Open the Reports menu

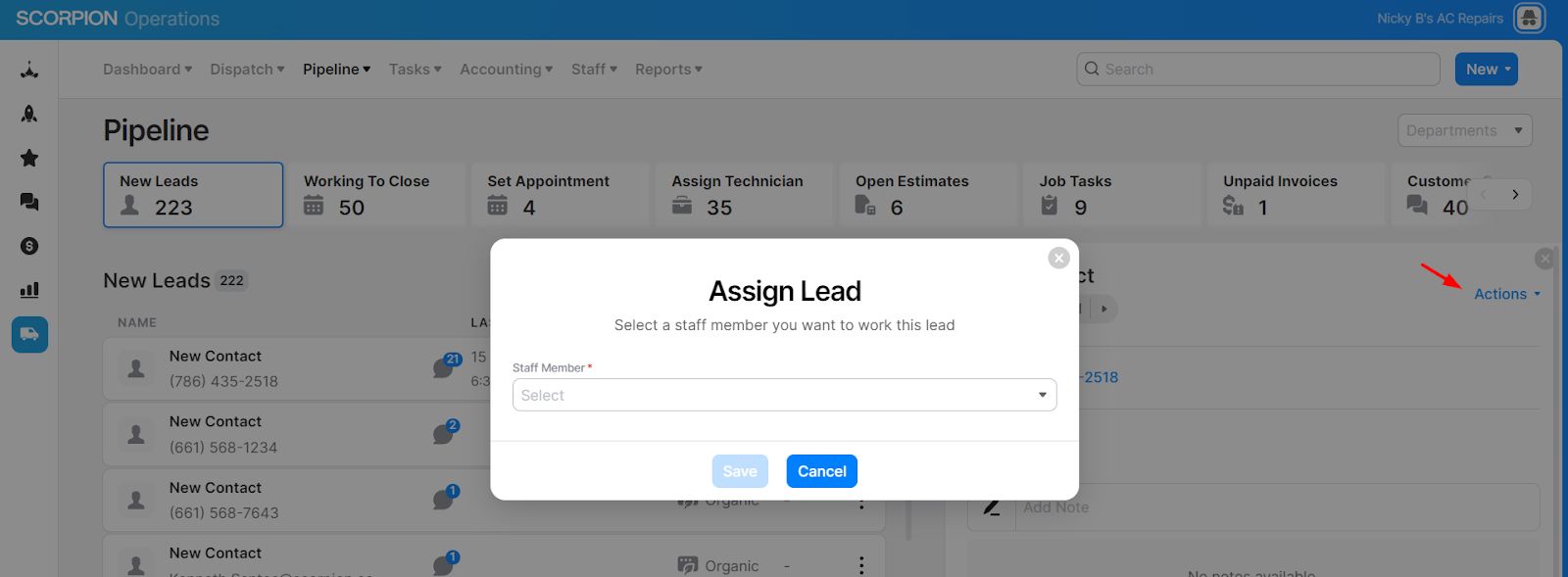point(668,70)
